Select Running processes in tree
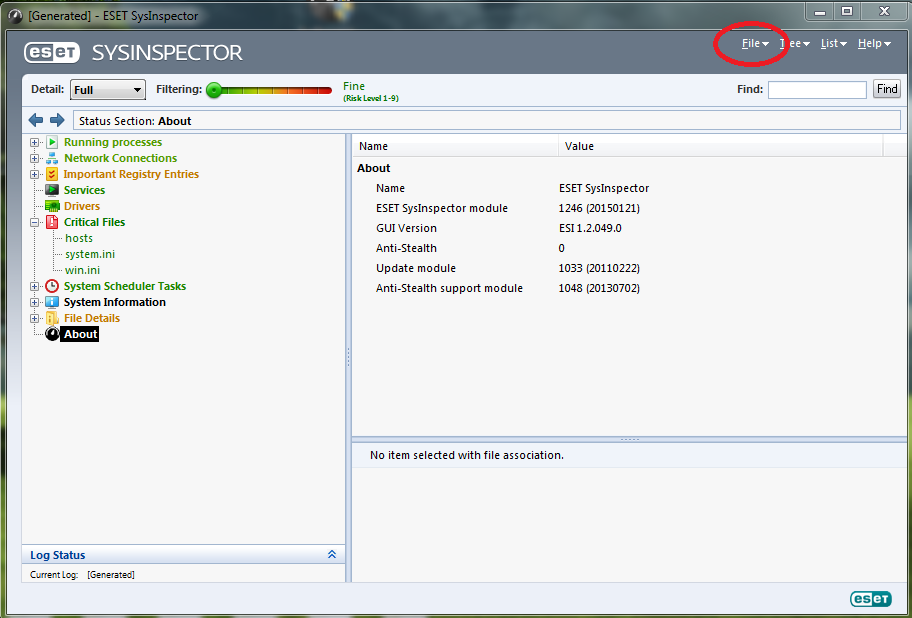 pos(113,142)
